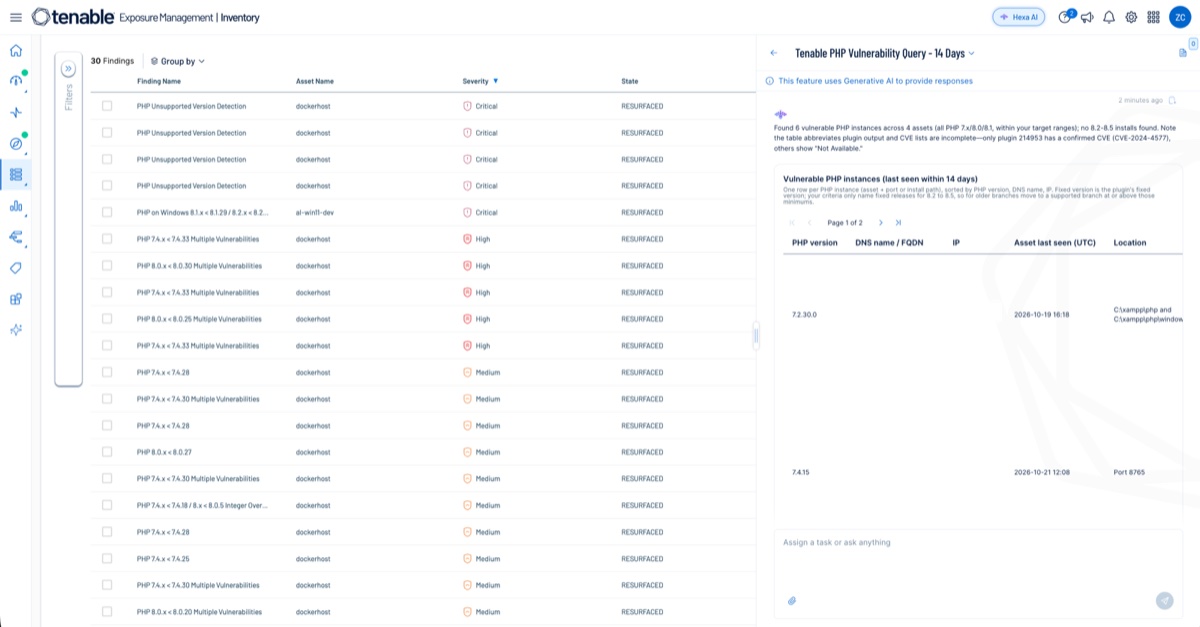Copy the response via the copy icon
The width and height of the screenshot is (1200, 627).
[x=1172, y=100]
